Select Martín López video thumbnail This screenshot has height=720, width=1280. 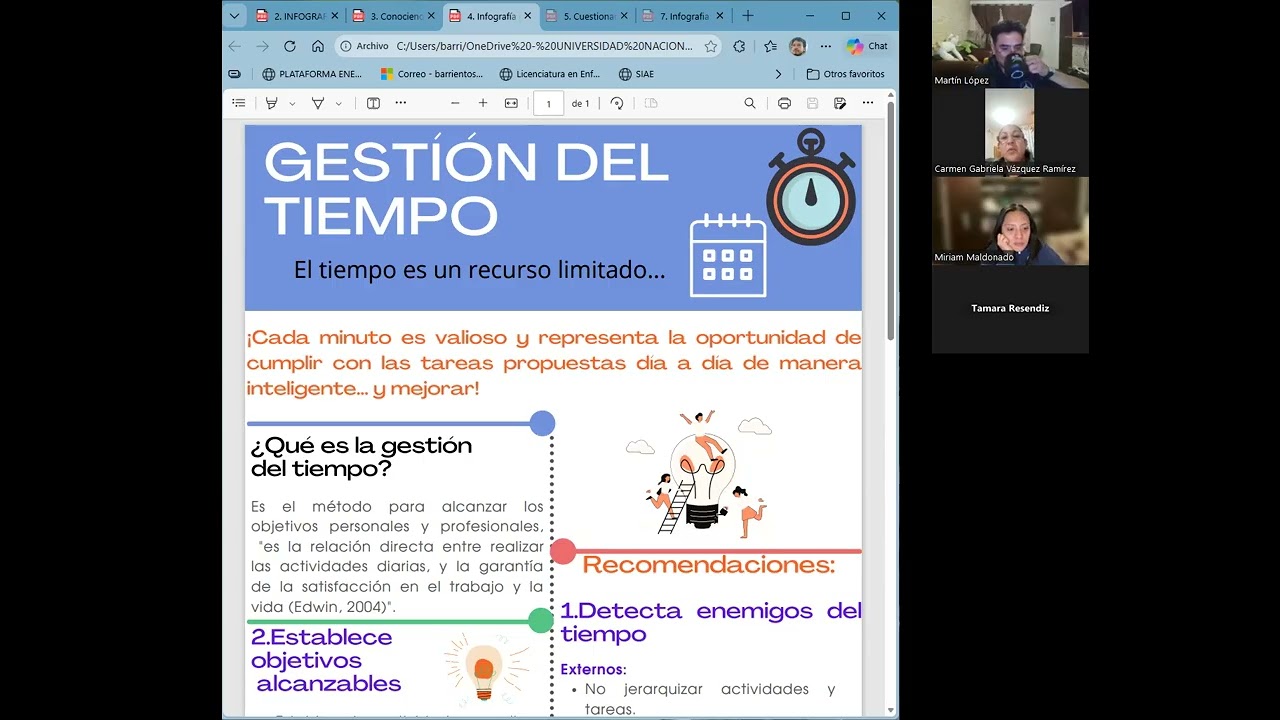pyautogui.click(x=1010, y=44)
